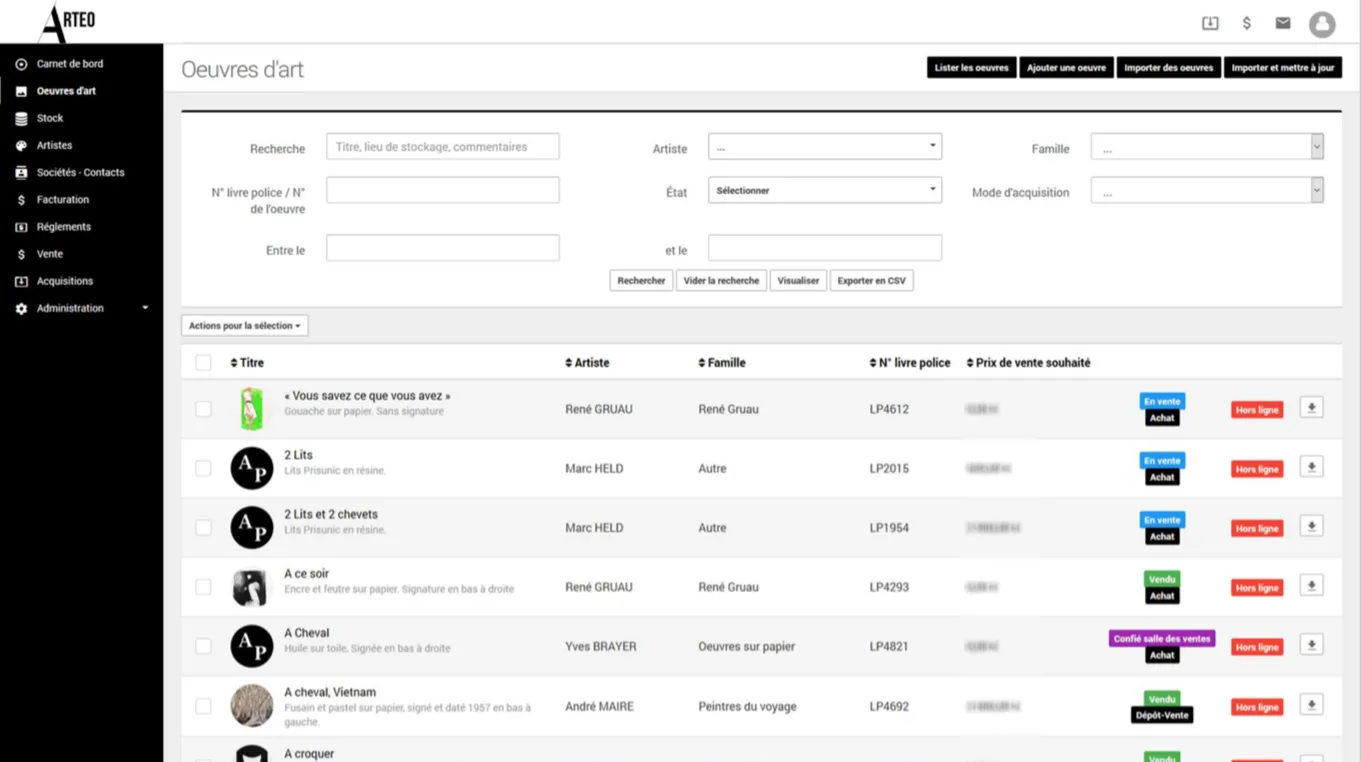Check the A ce soir row checkbox
Screen dimensions: 1361x762
203,587
